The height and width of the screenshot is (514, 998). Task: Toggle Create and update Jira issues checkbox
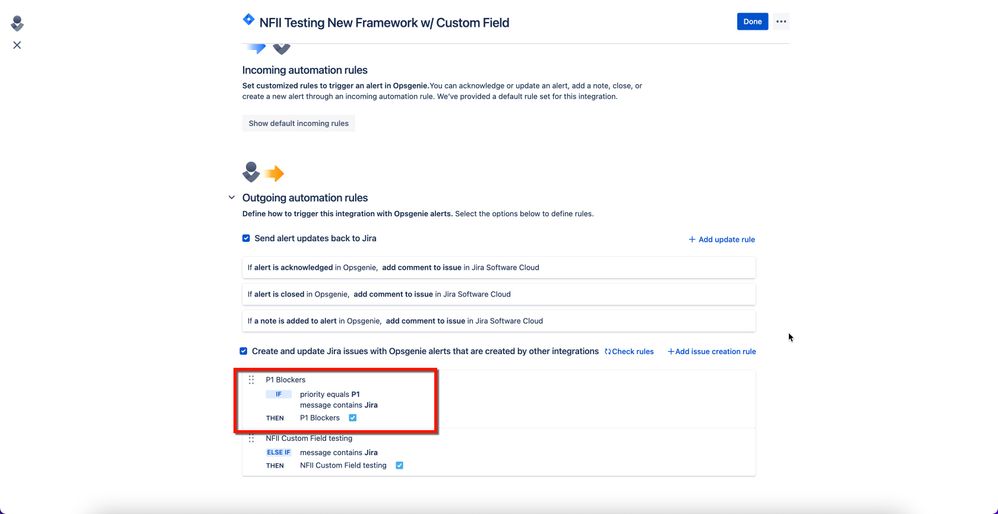click(x=243, y=351)
